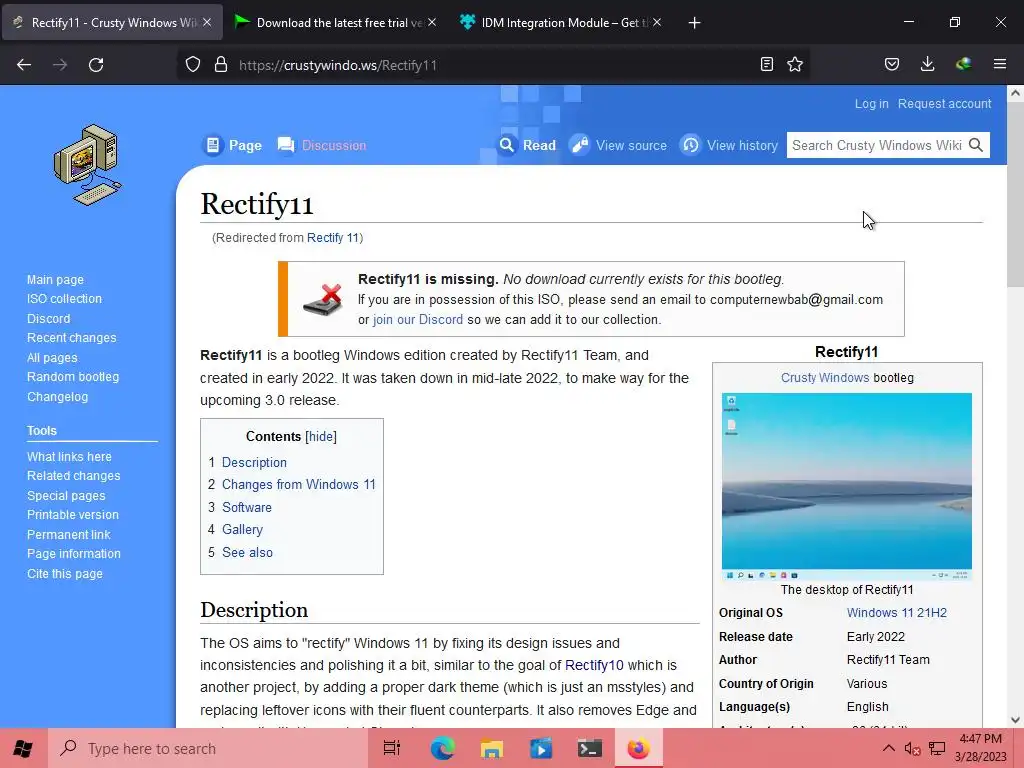The image size is (1024, 768).
Task: Open the Windows Start menu
Action: pos(23,748)
